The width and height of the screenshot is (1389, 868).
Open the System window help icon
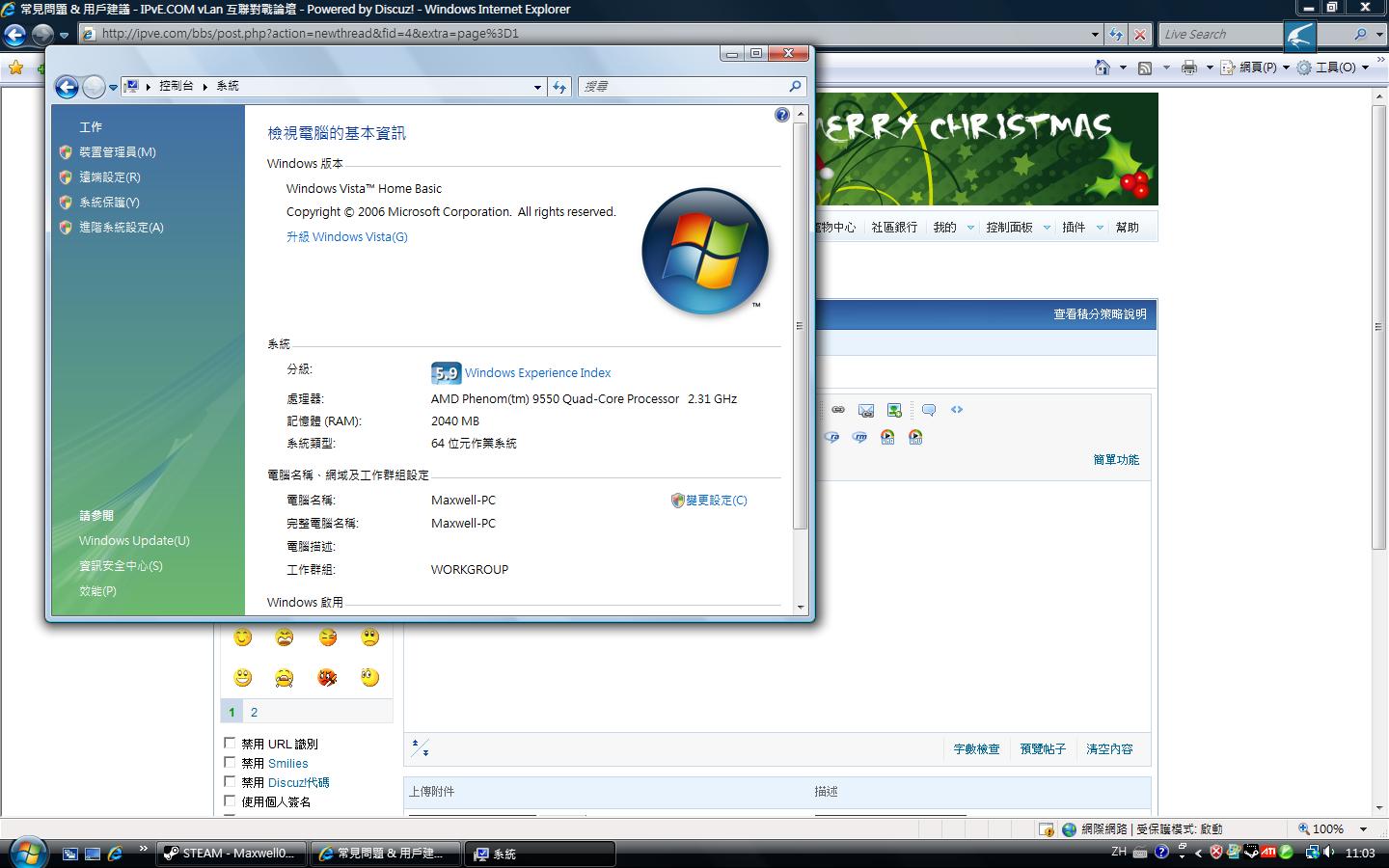pyautogui.click(x=781, y=115)
